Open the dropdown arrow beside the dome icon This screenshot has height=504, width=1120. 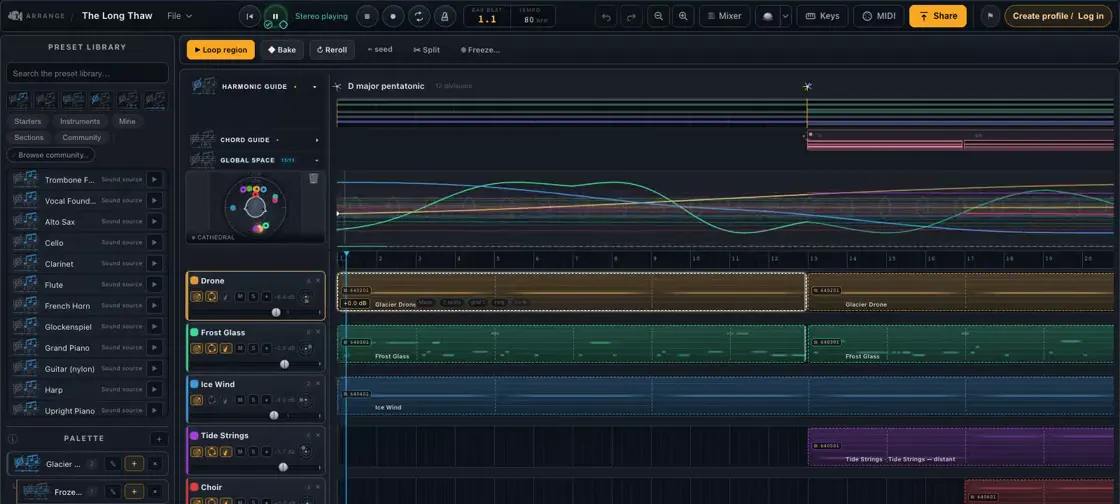786,16
